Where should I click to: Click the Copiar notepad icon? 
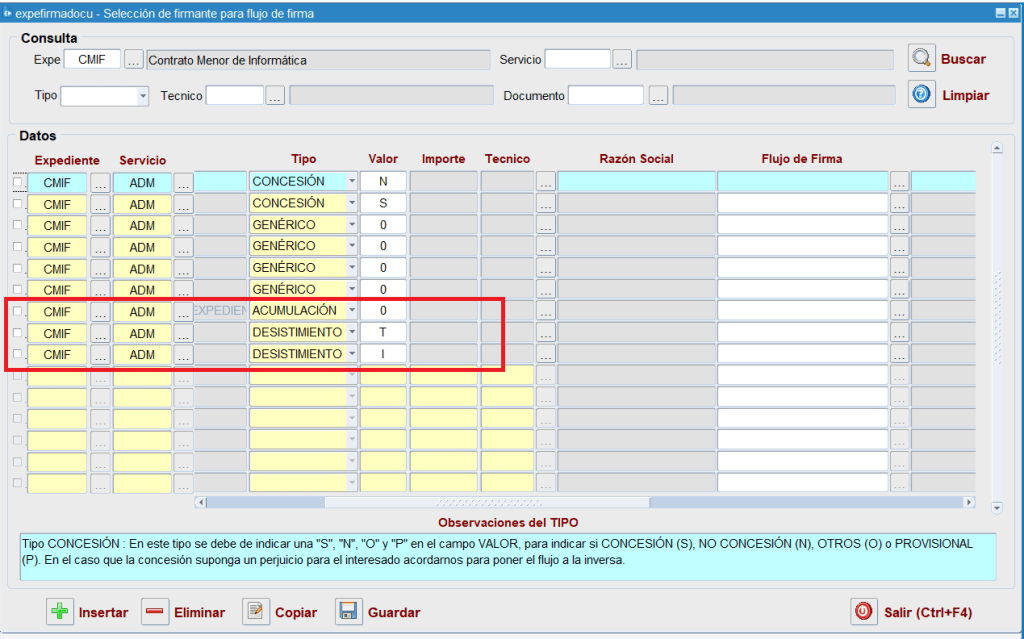click(257, 612)
